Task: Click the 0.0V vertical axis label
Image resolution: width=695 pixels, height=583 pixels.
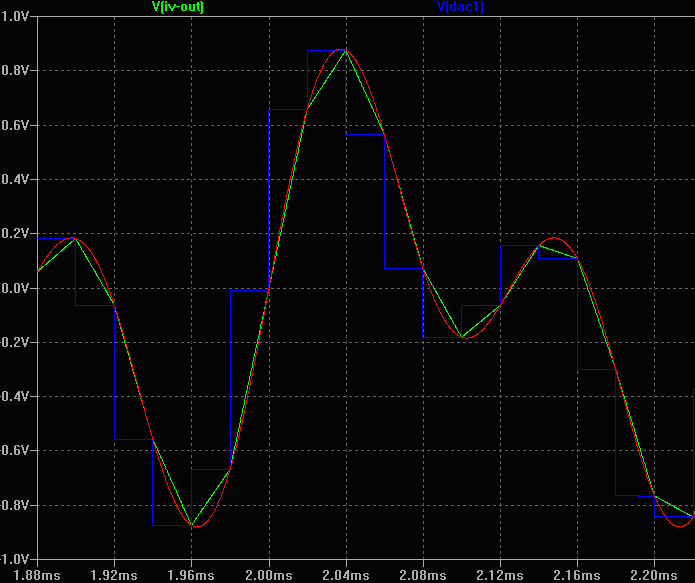Action: (x=15, y=289)
